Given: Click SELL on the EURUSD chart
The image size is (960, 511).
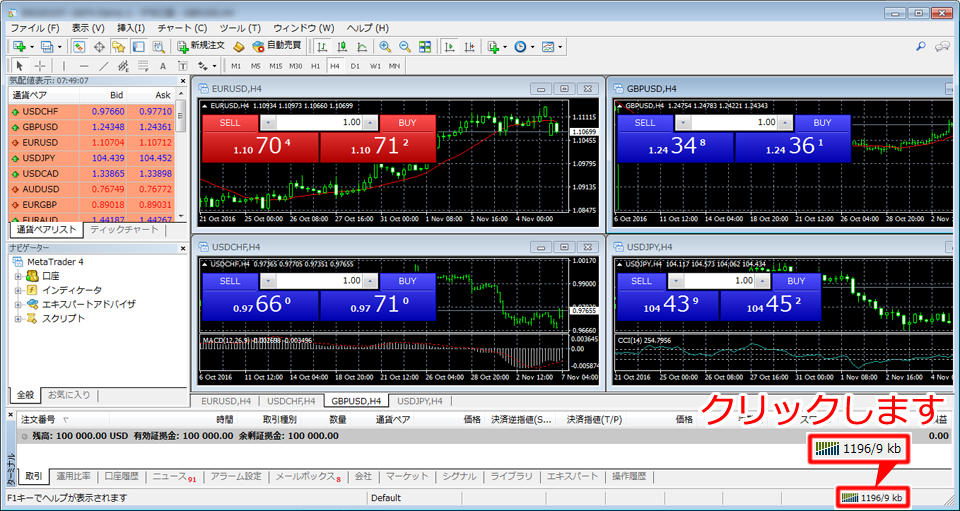Looking at the screenshot, I should [x=230, y=122].
